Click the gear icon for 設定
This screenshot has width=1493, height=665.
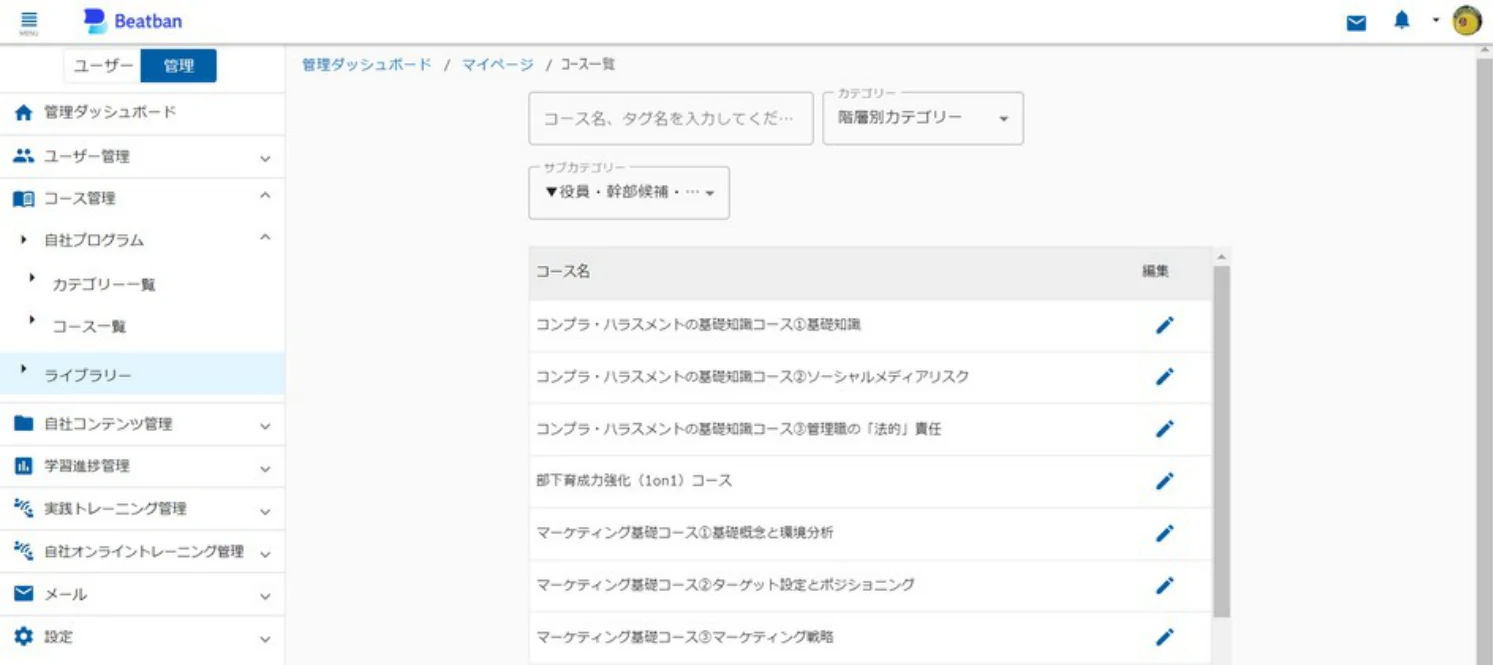(24, 636)
